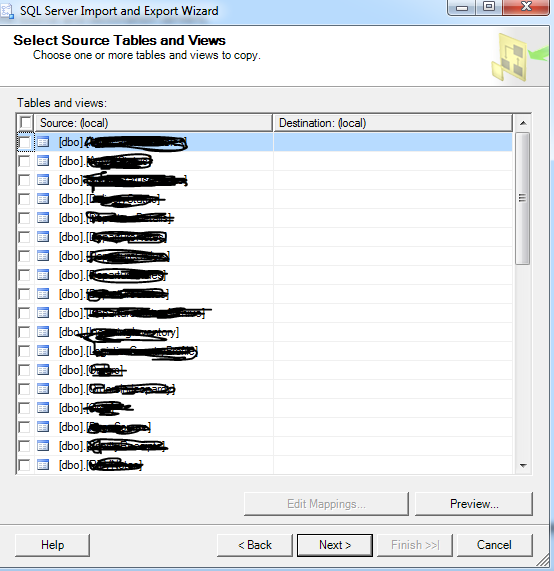The width and height of the screenshot is (554, 571).
Task: Tick the checkbox in the third table row
Action: [24, 180]
